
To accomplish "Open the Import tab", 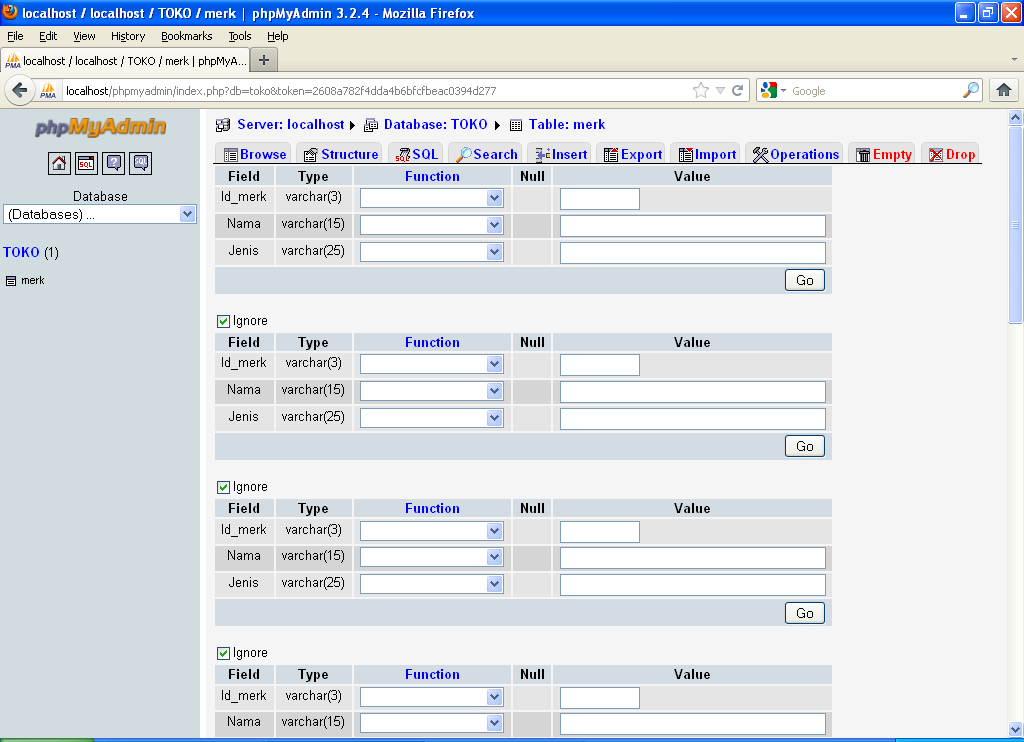I will [x=712, y=154].
